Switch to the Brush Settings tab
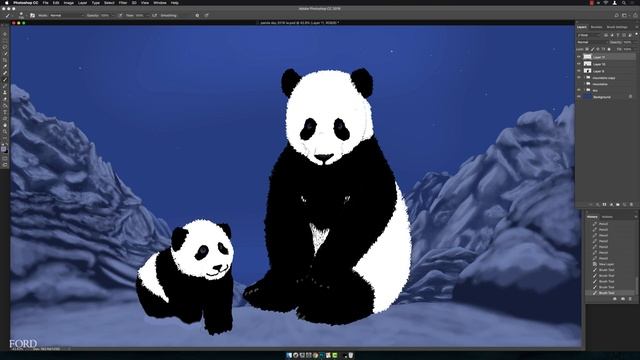 point(617,27)
